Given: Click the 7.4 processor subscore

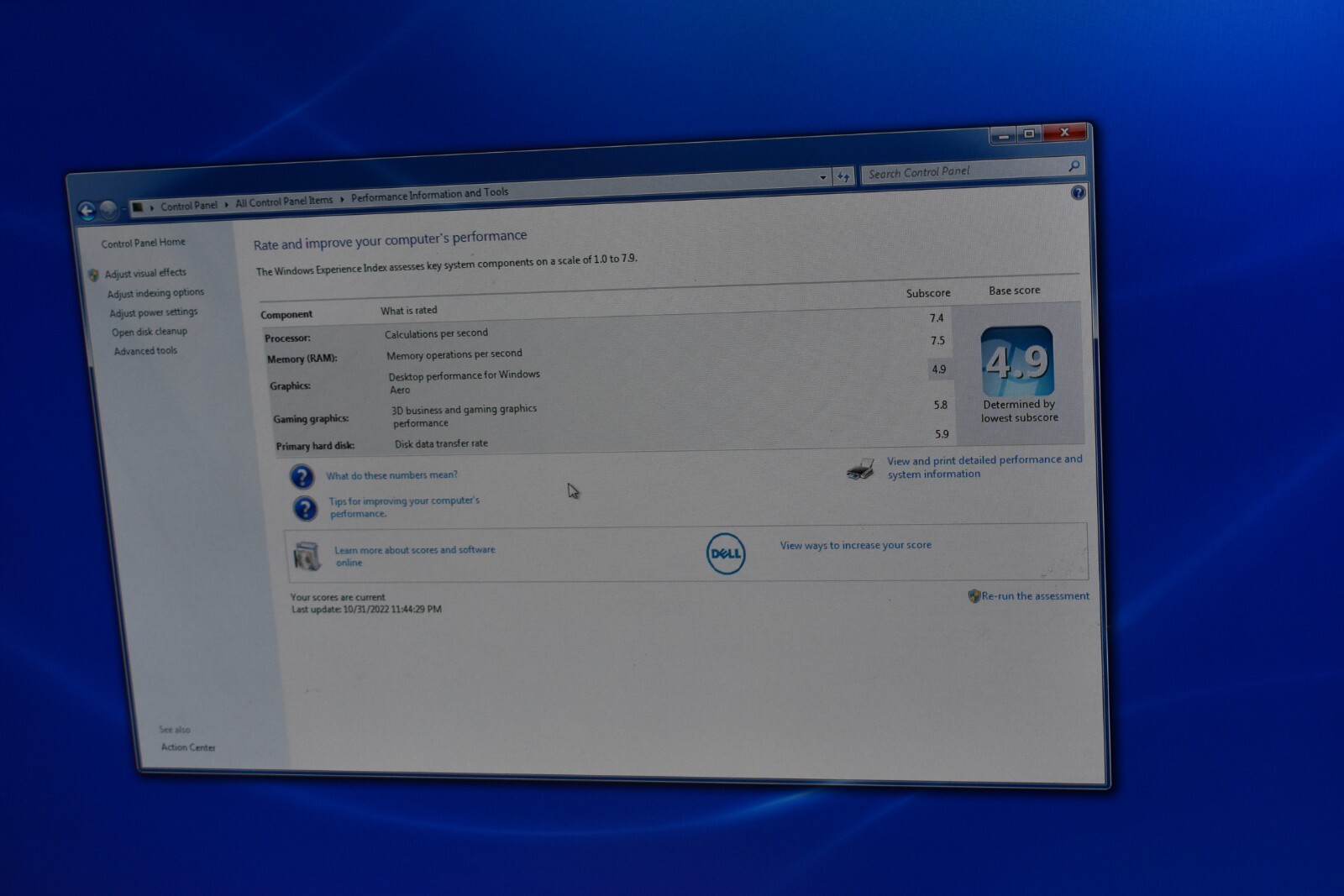Looking at the screenshot, I should pyautogui.click(x=937, y=318).
